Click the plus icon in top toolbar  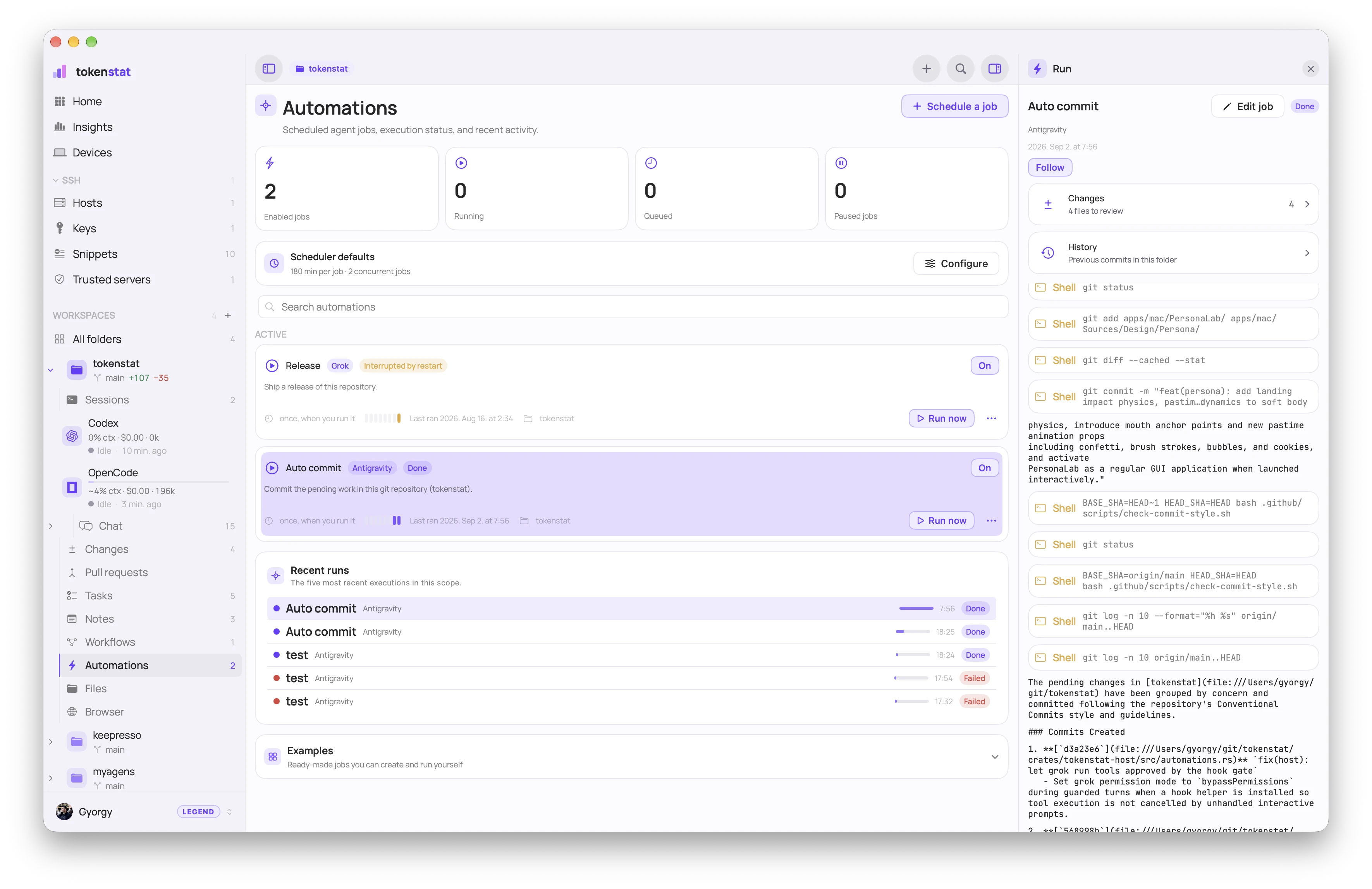[x=926, y=69]
